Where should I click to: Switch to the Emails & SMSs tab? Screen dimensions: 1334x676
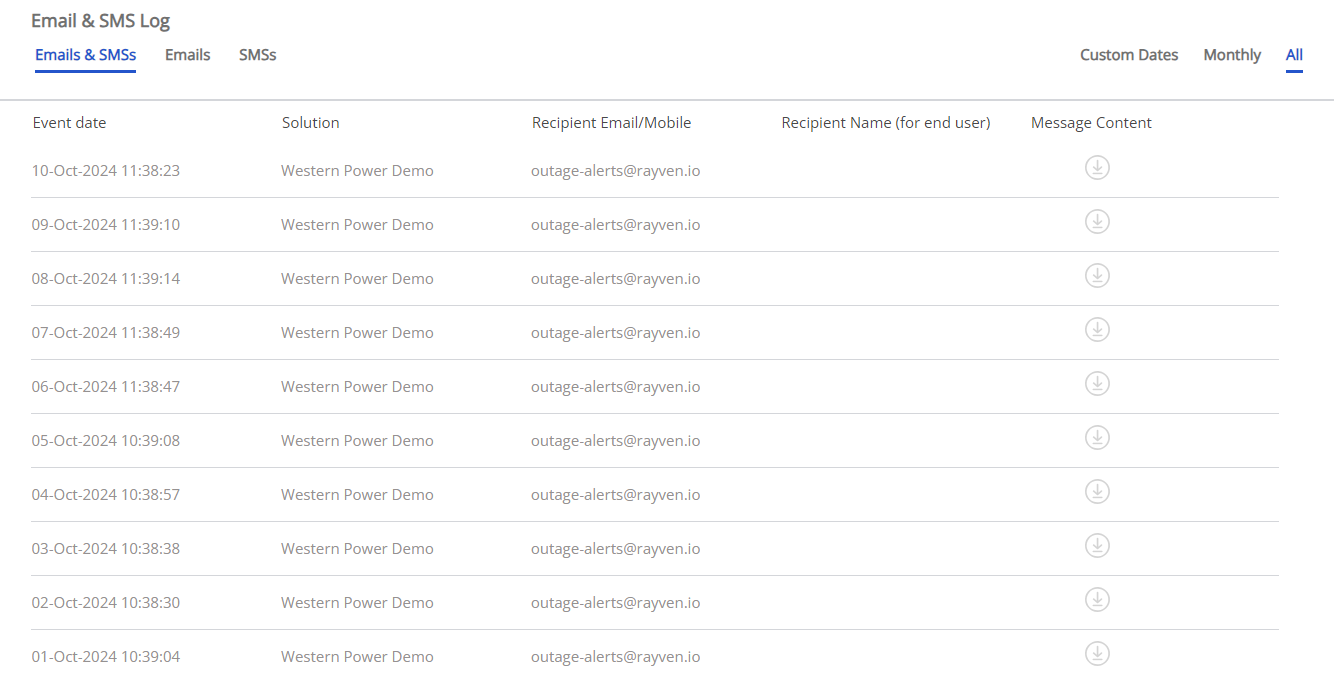click(x=85, y=55)
